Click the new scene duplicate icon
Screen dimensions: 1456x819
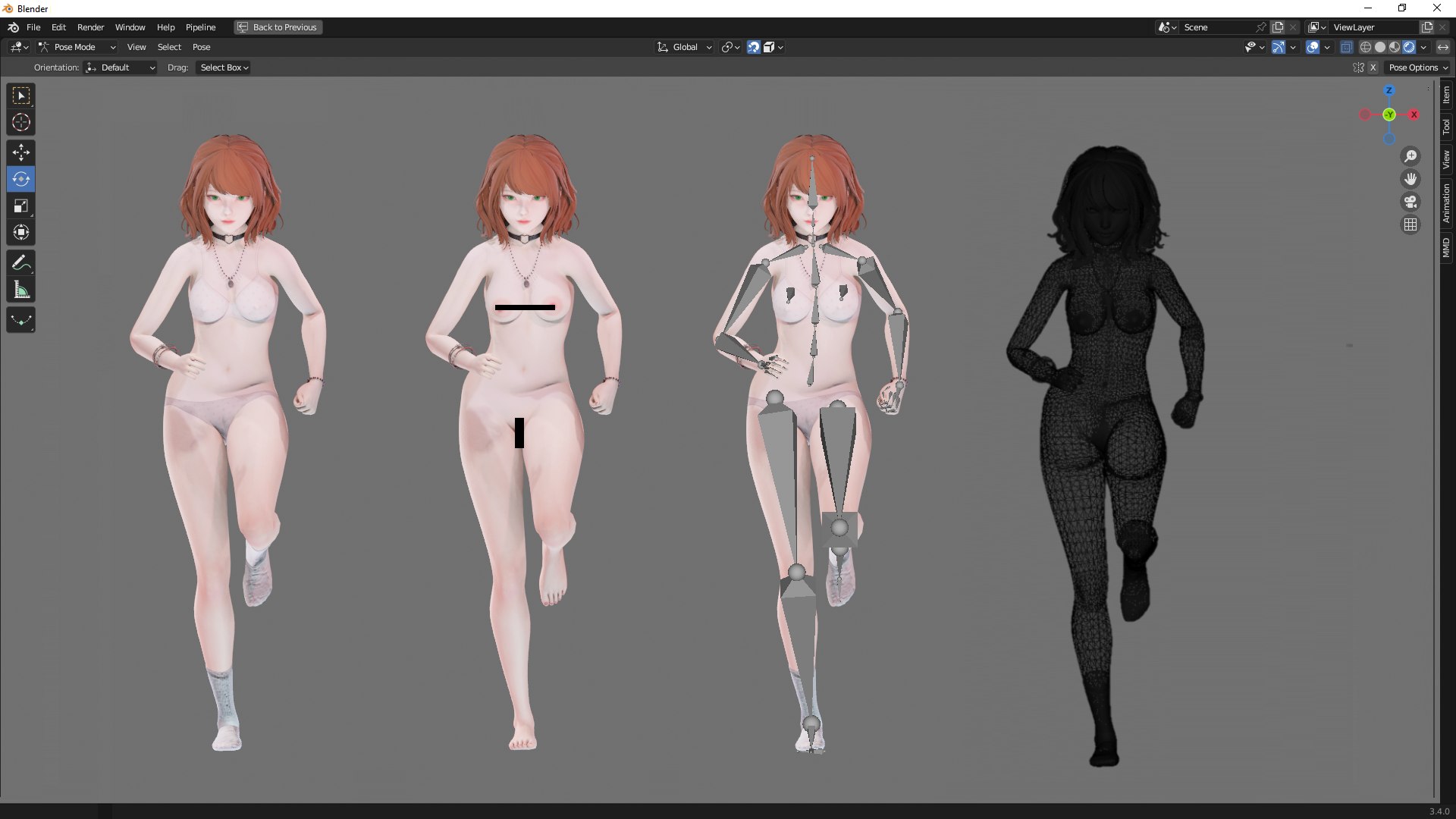point(1279,27)
